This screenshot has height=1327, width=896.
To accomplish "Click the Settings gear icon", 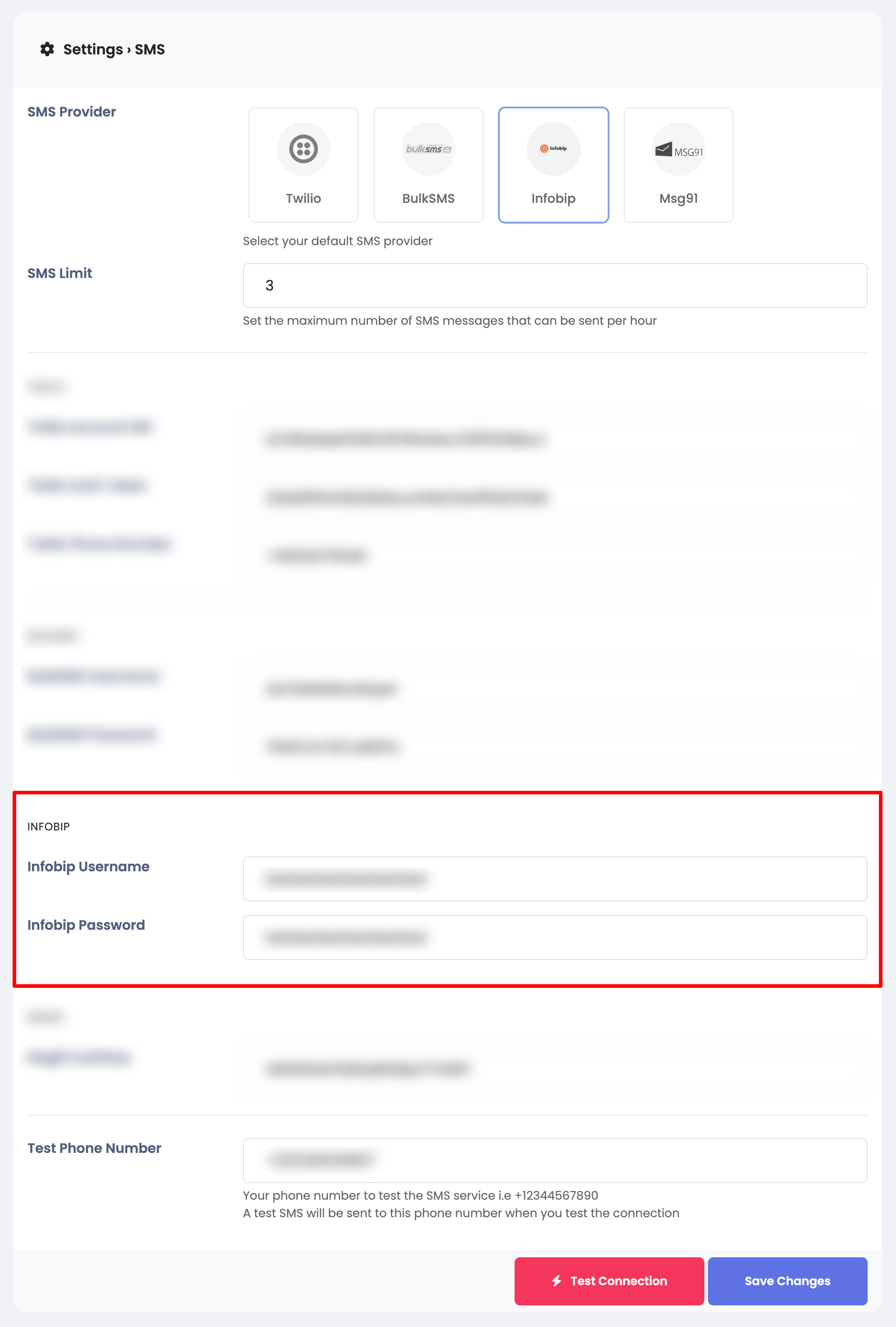I will point(47,49).
